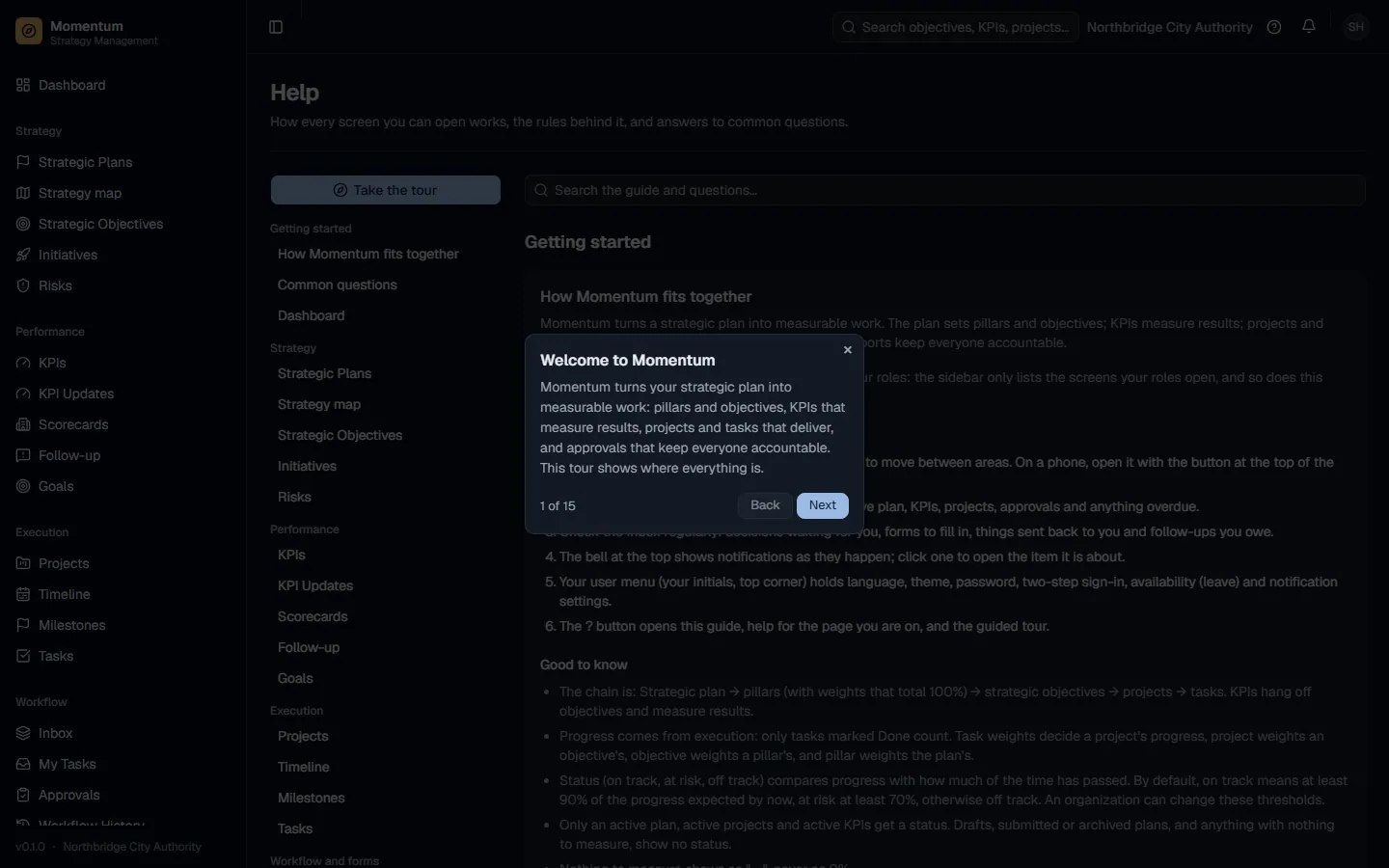The image size is (1389, 868).
Task: Click the Momentum logo icon
Action: [x=29, y=32]
